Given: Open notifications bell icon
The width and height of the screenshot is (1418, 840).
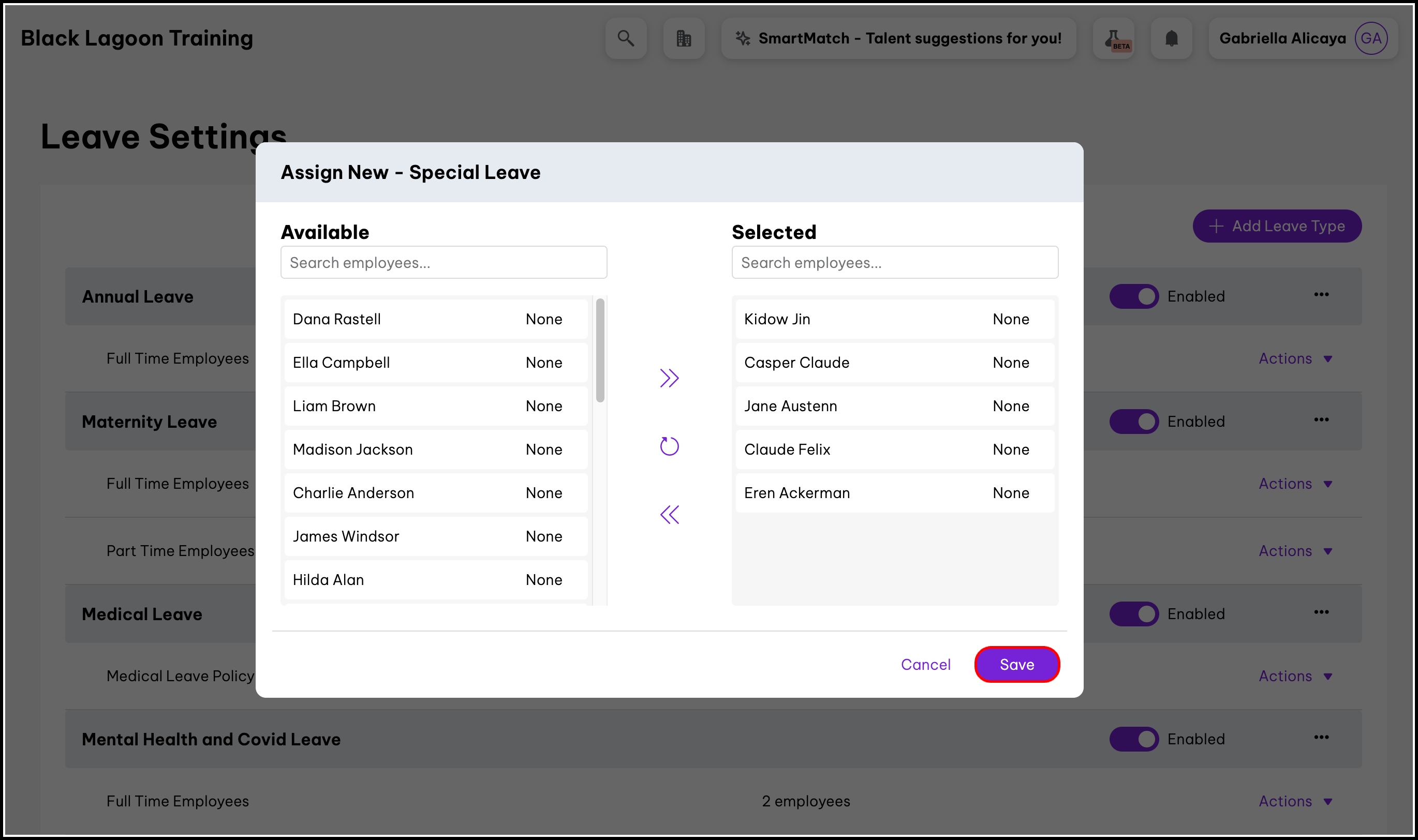Looking at the screenshot, I should pyautogui.click(x=1171, y=38).
